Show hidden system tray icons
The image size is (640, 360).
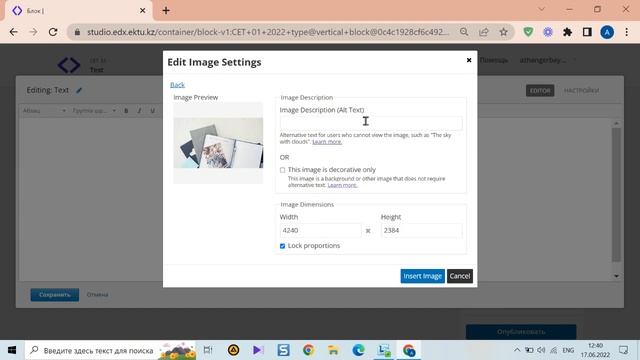517,350
